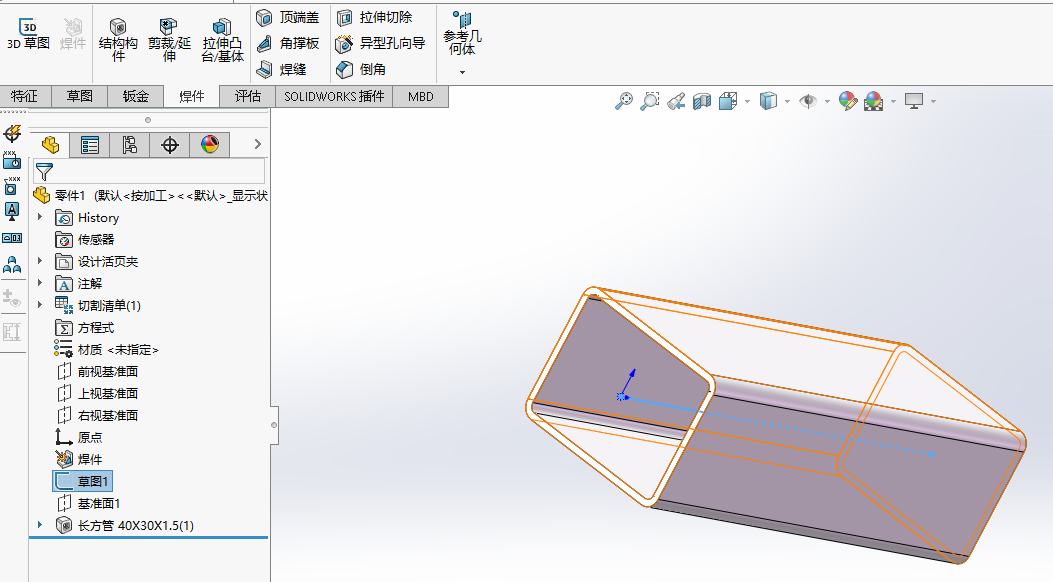
Task: Select the 前视基准面 front plane
Action: pos(97,371)
